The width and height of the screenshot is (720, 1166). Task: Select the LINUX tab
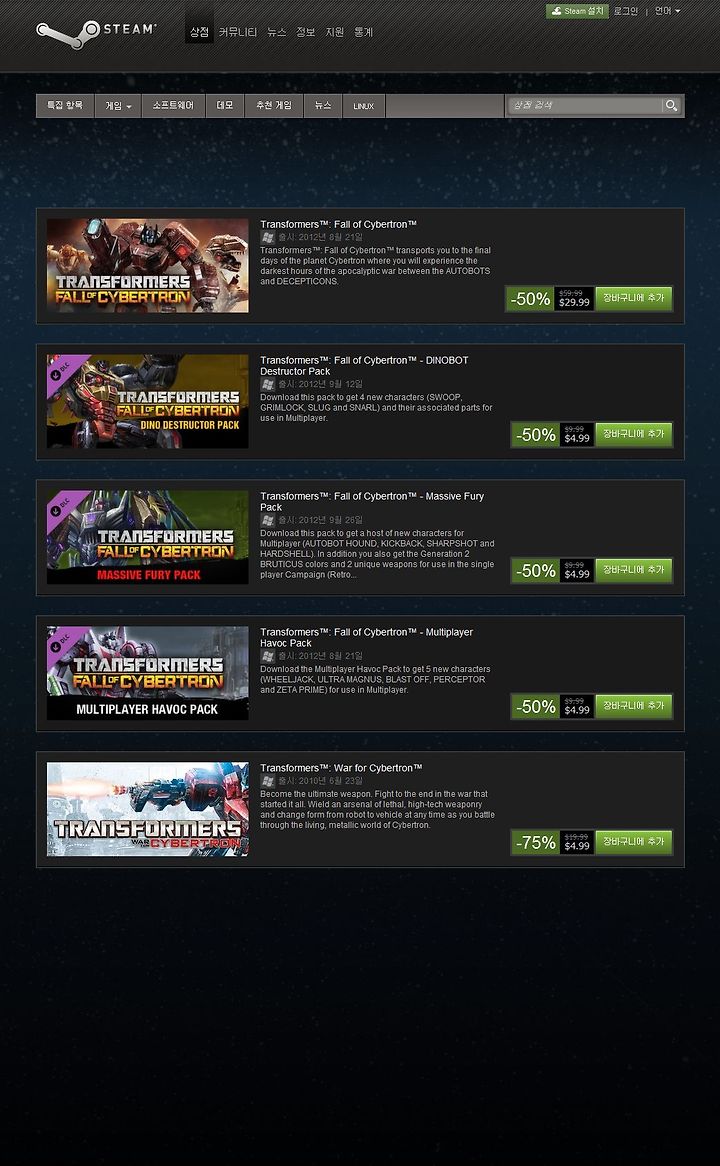(364, 106)
